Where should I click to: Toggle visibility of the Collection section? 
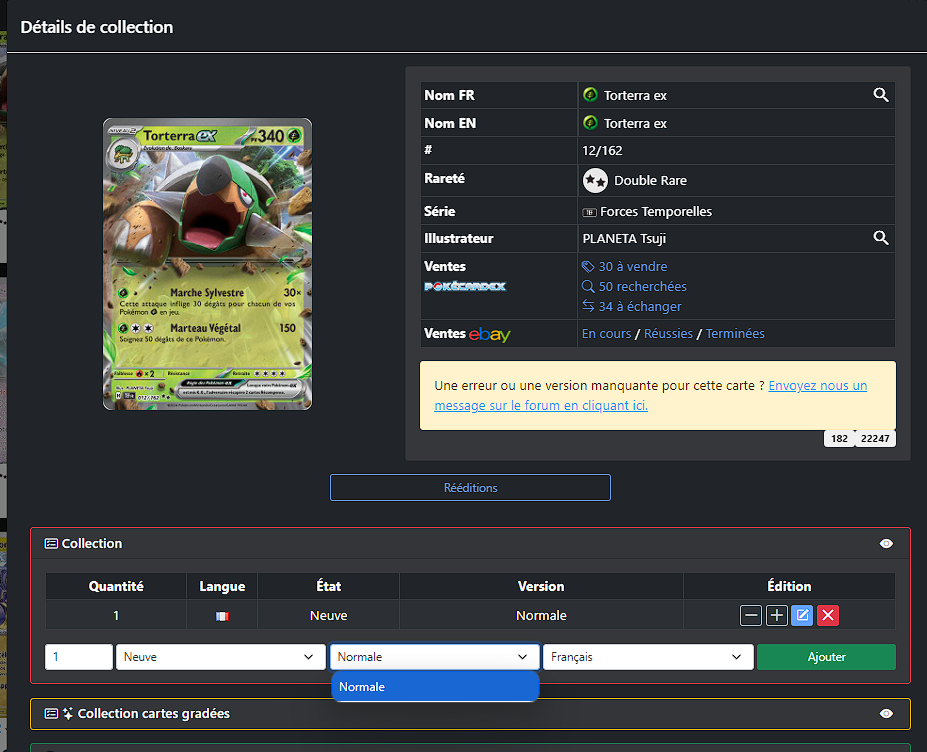tap(886, 543)
